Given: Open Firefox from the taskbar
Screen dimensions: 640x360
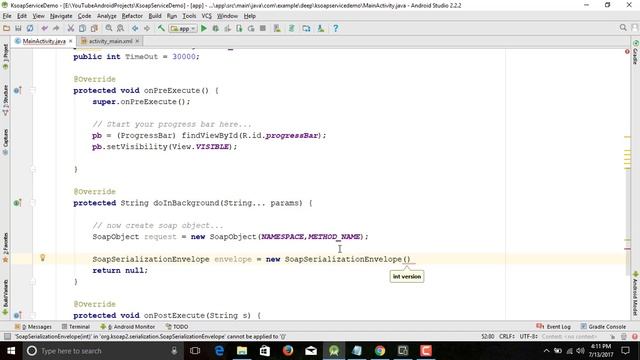Looking at the screenshot, I should (x=288, y=351).
